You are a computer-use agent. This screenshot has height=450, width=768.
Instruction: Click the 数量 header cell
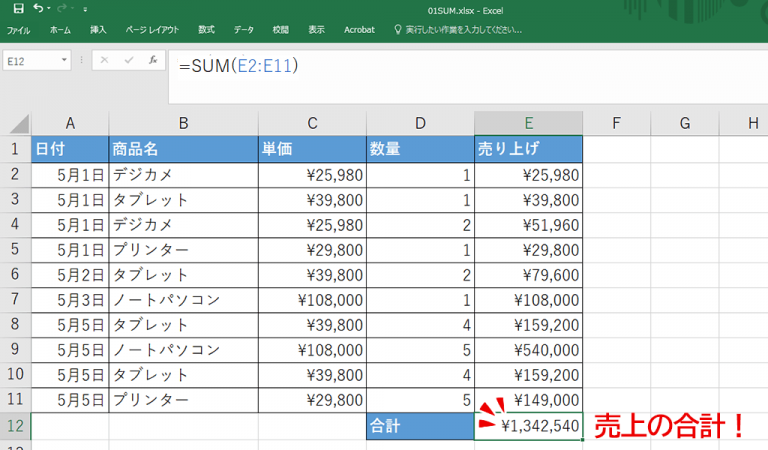click(420, 149)
